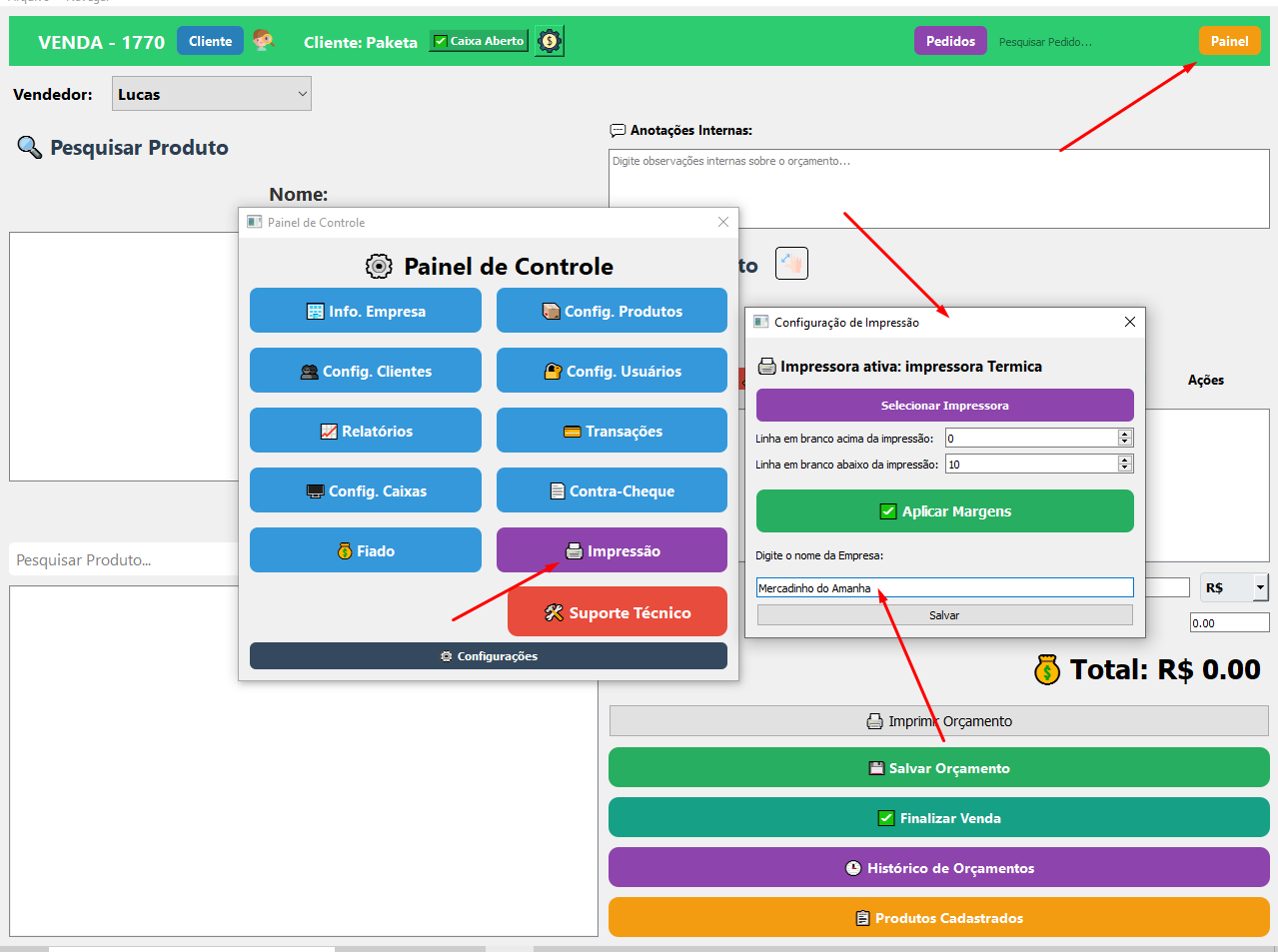Image resolution: width=1278 pixels, height=952 pixels.
Task: Open Config. Produtos settings
Action: (612, 311)
